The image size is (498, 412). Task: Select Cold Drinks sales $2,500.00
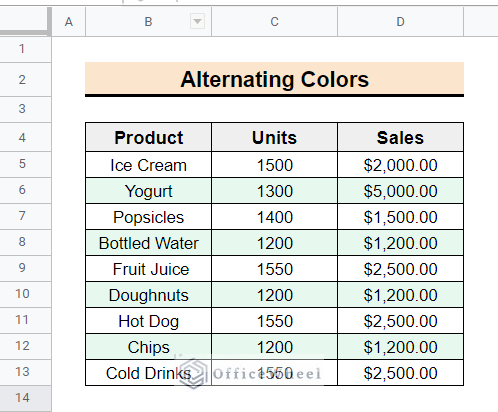click(x=400, y=373)
